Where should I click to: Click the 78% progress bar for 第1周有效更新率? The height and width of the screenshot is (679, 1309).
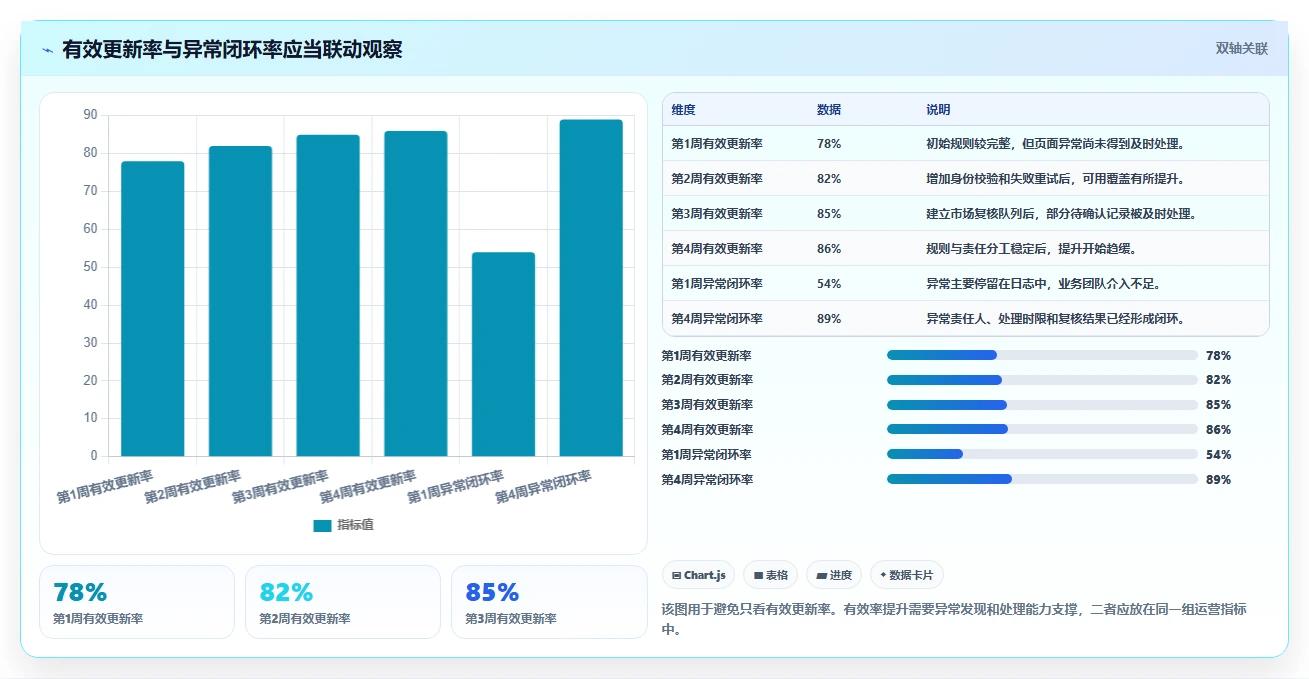point(1042,355)
